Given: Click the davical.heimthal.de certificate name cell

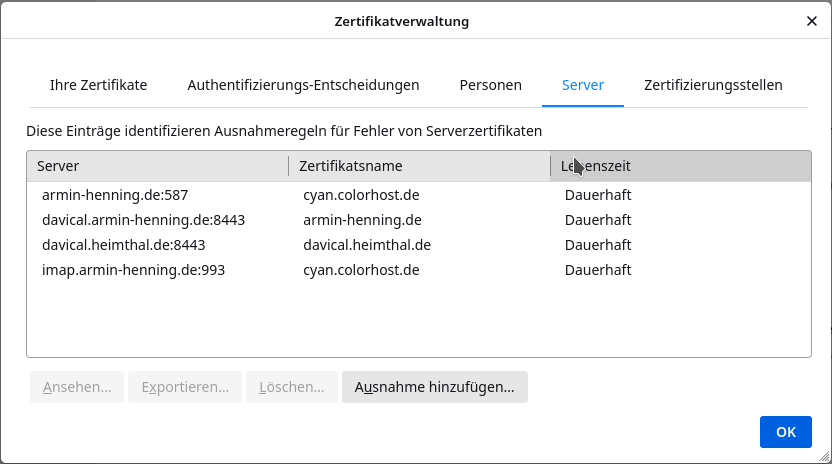Looking at the screenshot, I should point(367,245).
